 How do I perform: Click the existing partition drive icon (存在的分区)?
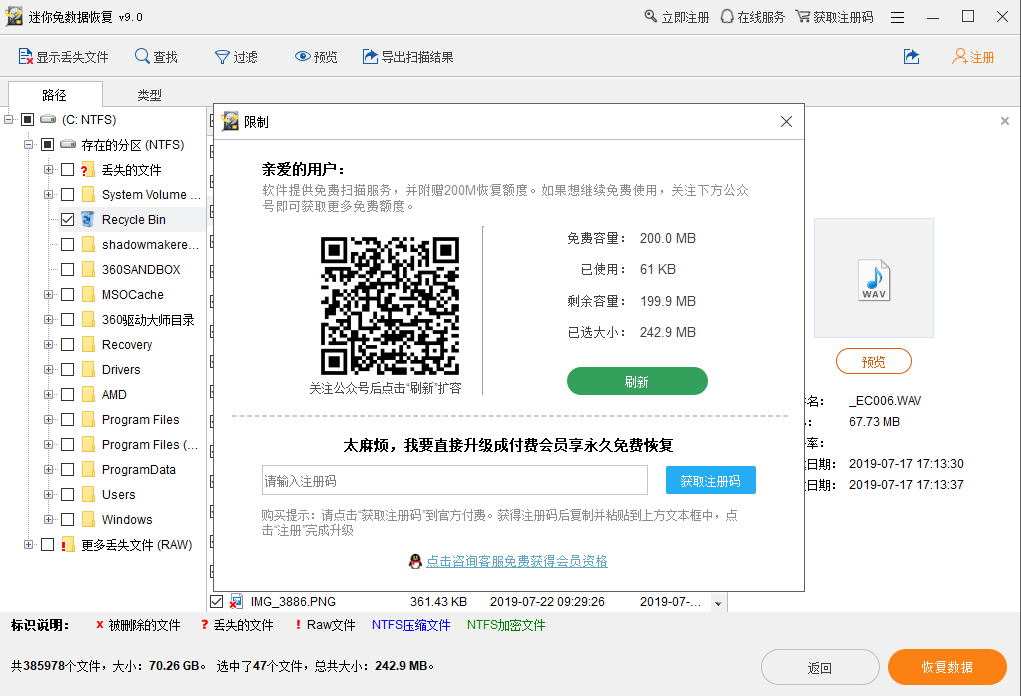pyautogui.click(x=68, y=144)
